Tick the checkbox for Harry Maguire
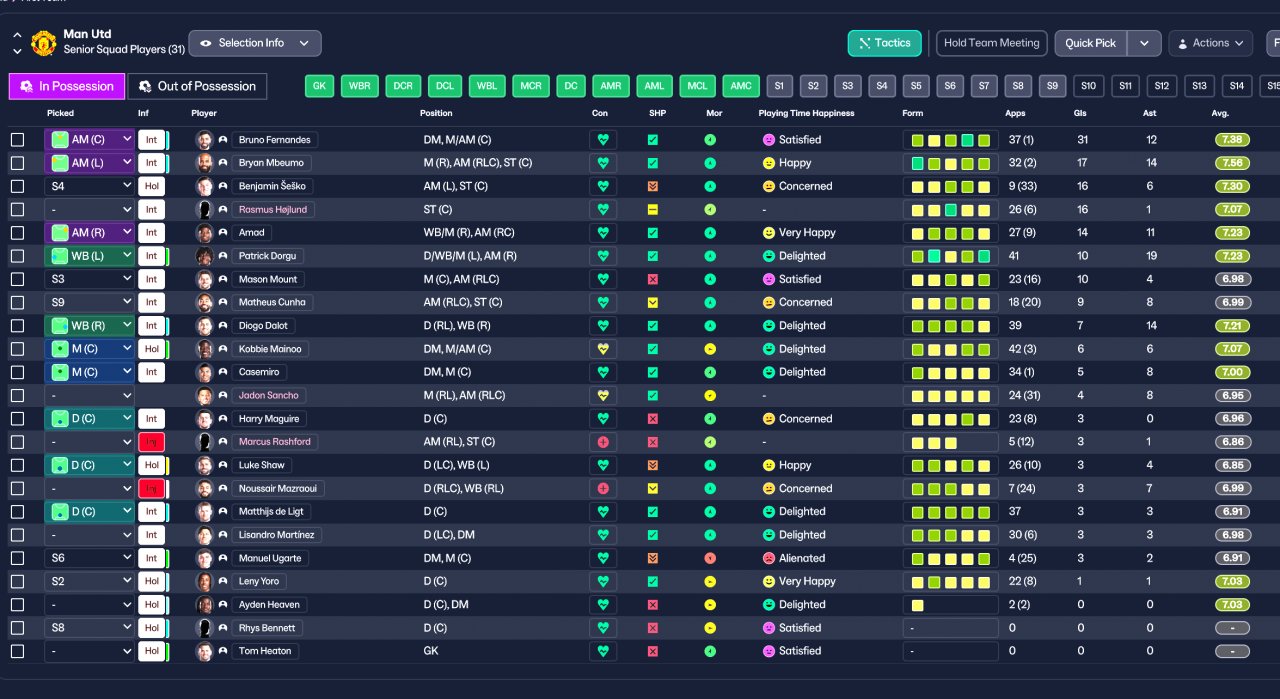Viewport: 1280px width, 699px height. click(x=17, y=419)
